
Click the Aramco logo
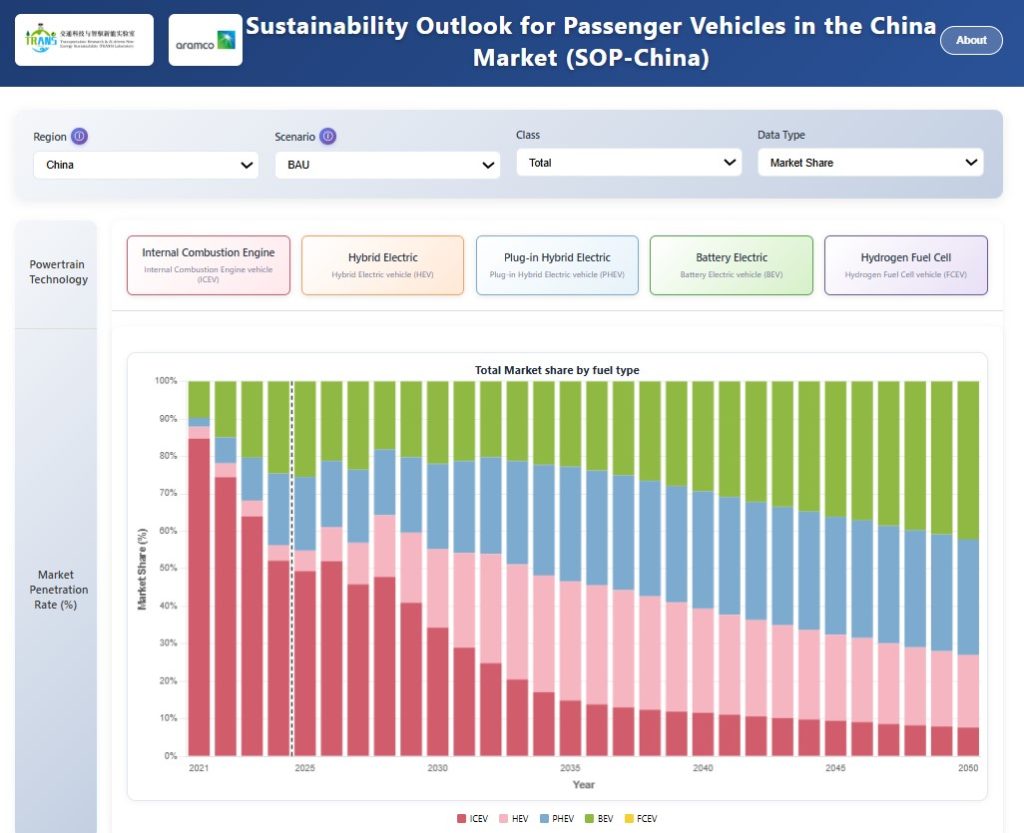[205, 40]
